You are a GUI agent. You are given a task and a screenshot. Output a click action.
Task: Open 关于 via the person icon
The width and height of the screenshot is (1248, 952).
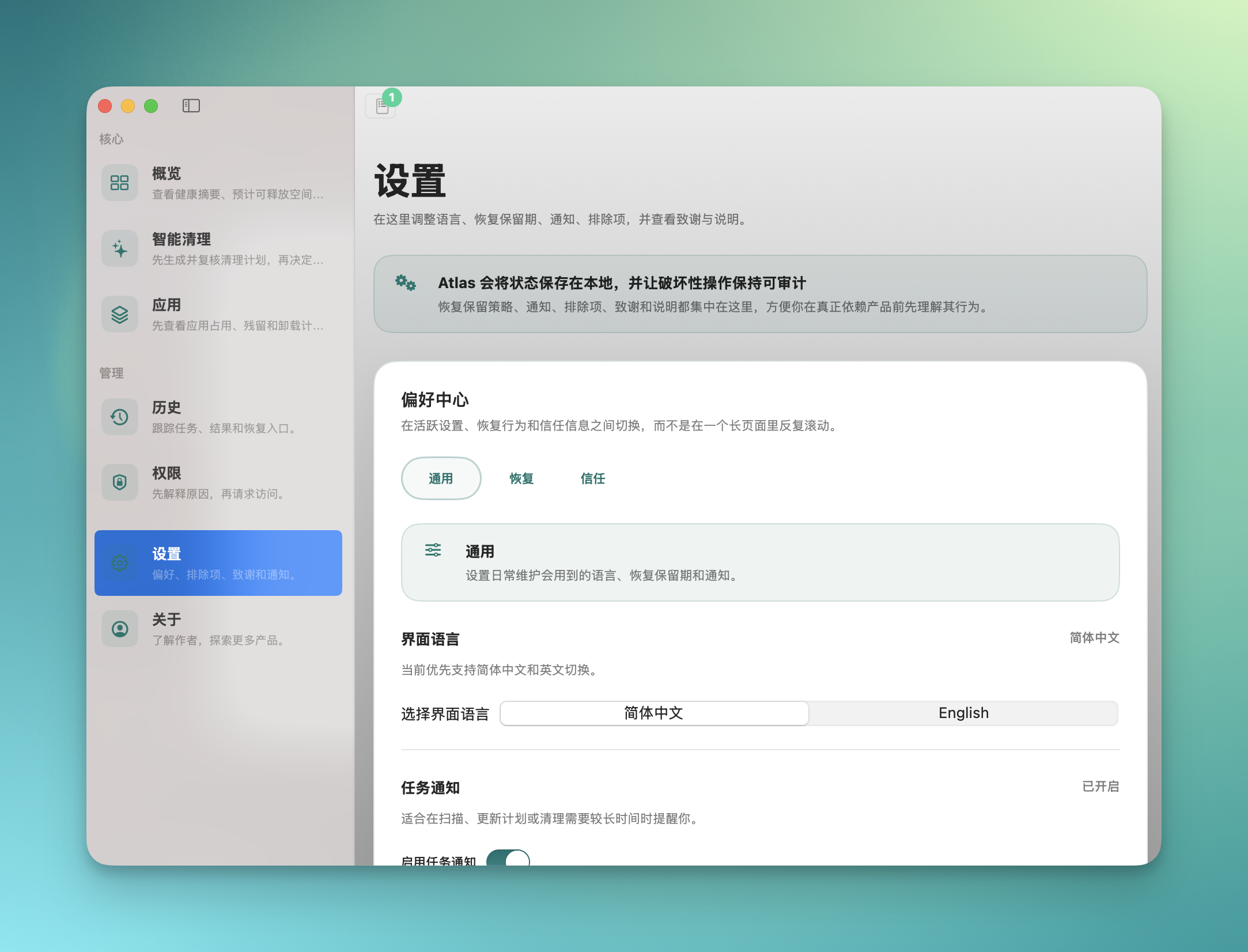(119, 628)
